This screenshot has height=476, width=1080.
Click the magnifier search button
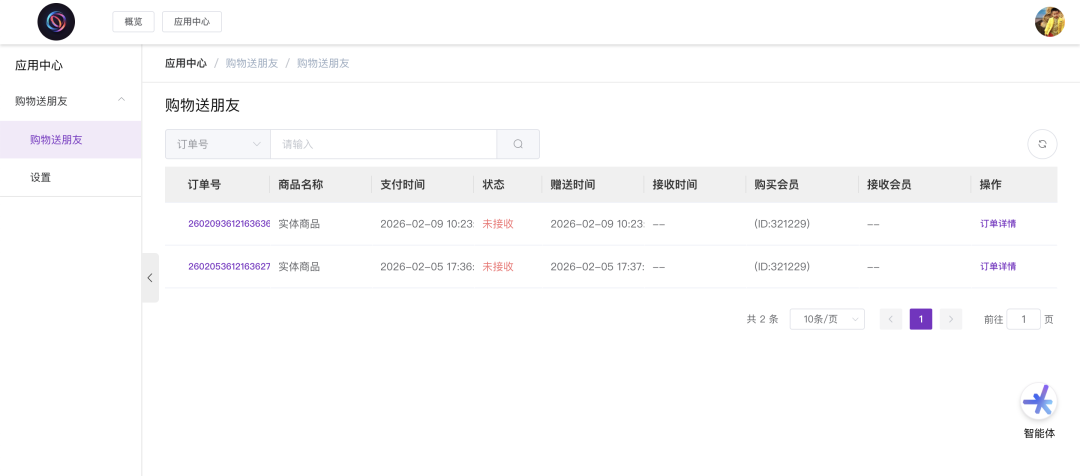[x=518, y=144]
